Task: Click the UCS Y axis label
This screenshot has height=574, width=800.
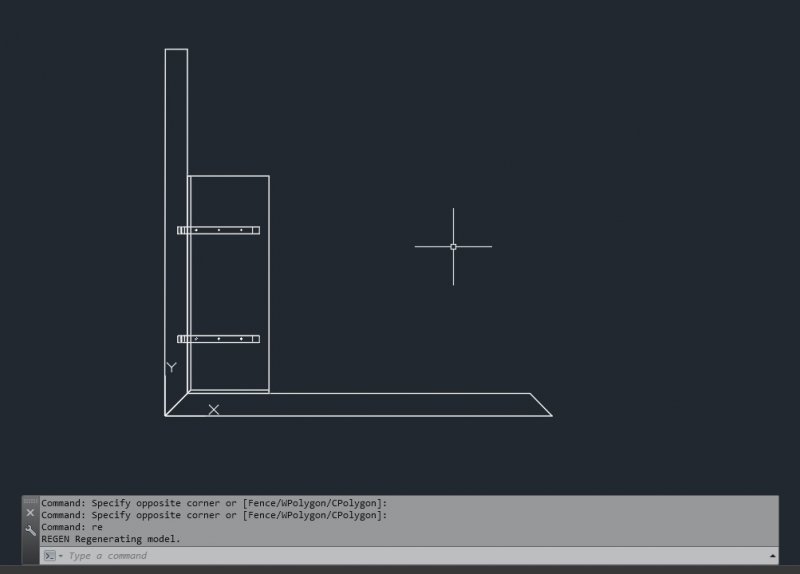Action: (171, 367)
